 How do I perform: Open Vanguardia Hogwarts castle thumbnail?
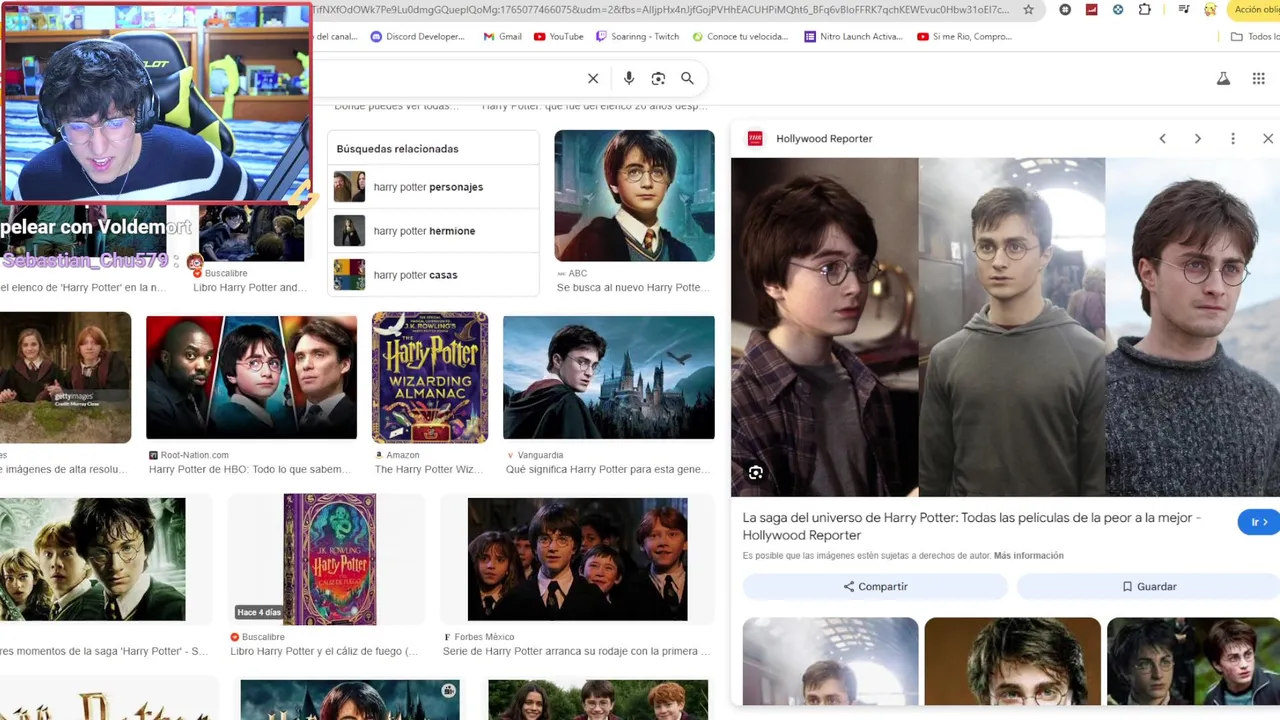point(609,378)
